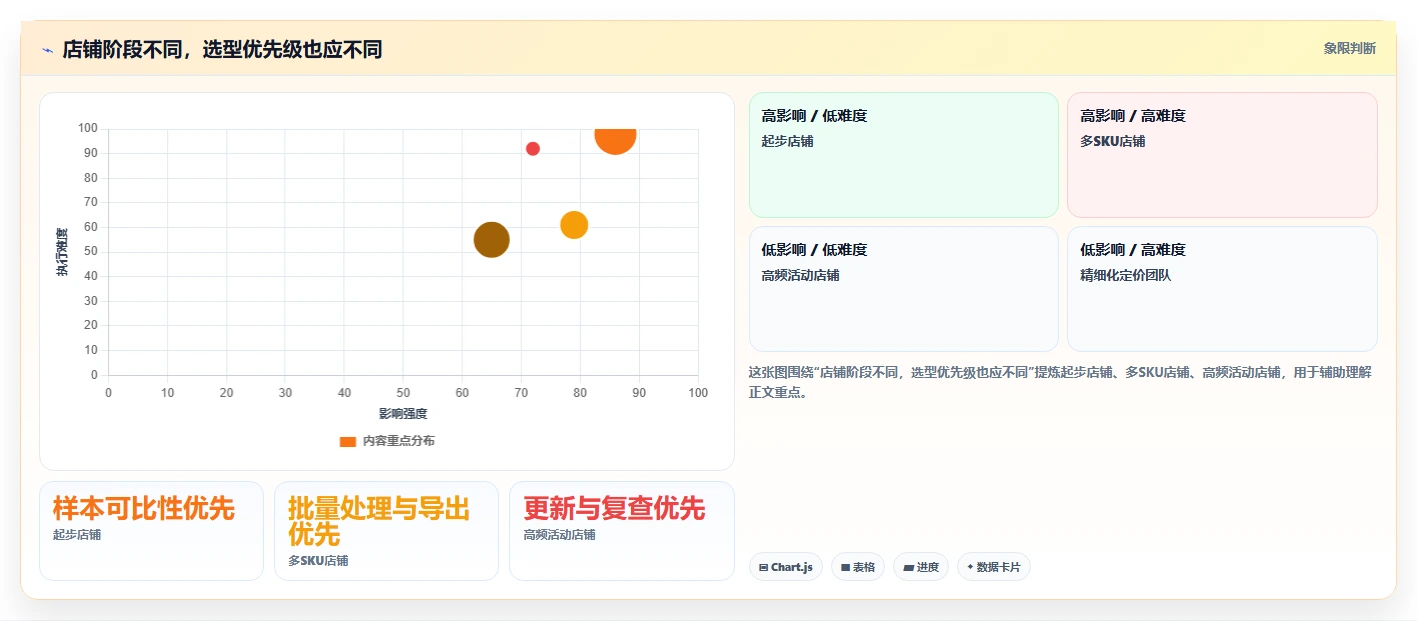Screen dimensions: 1417x621
Task: Click the 表格 tag pill
Action: pos(858,567)
